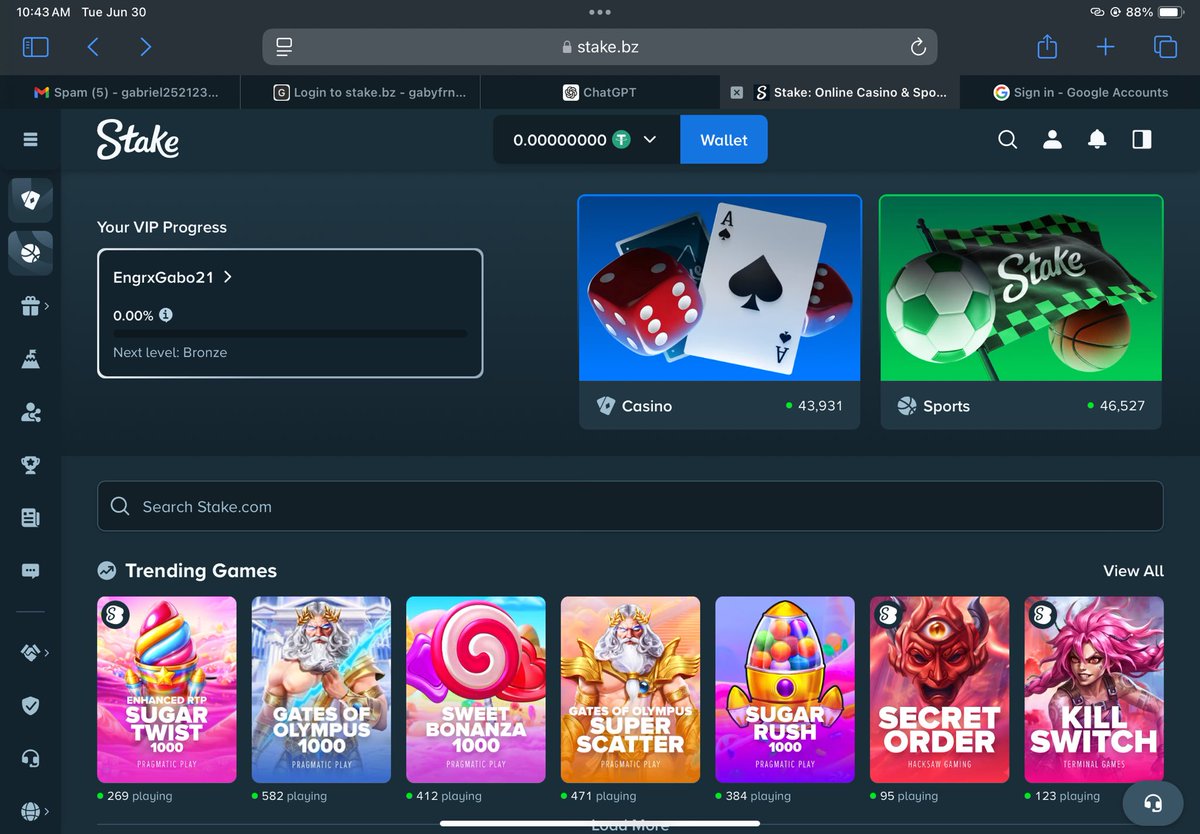This screenshot has height=834, width=1200.
Task: Click the Next level: Bronze text
Action: click(x=170, y=352)
